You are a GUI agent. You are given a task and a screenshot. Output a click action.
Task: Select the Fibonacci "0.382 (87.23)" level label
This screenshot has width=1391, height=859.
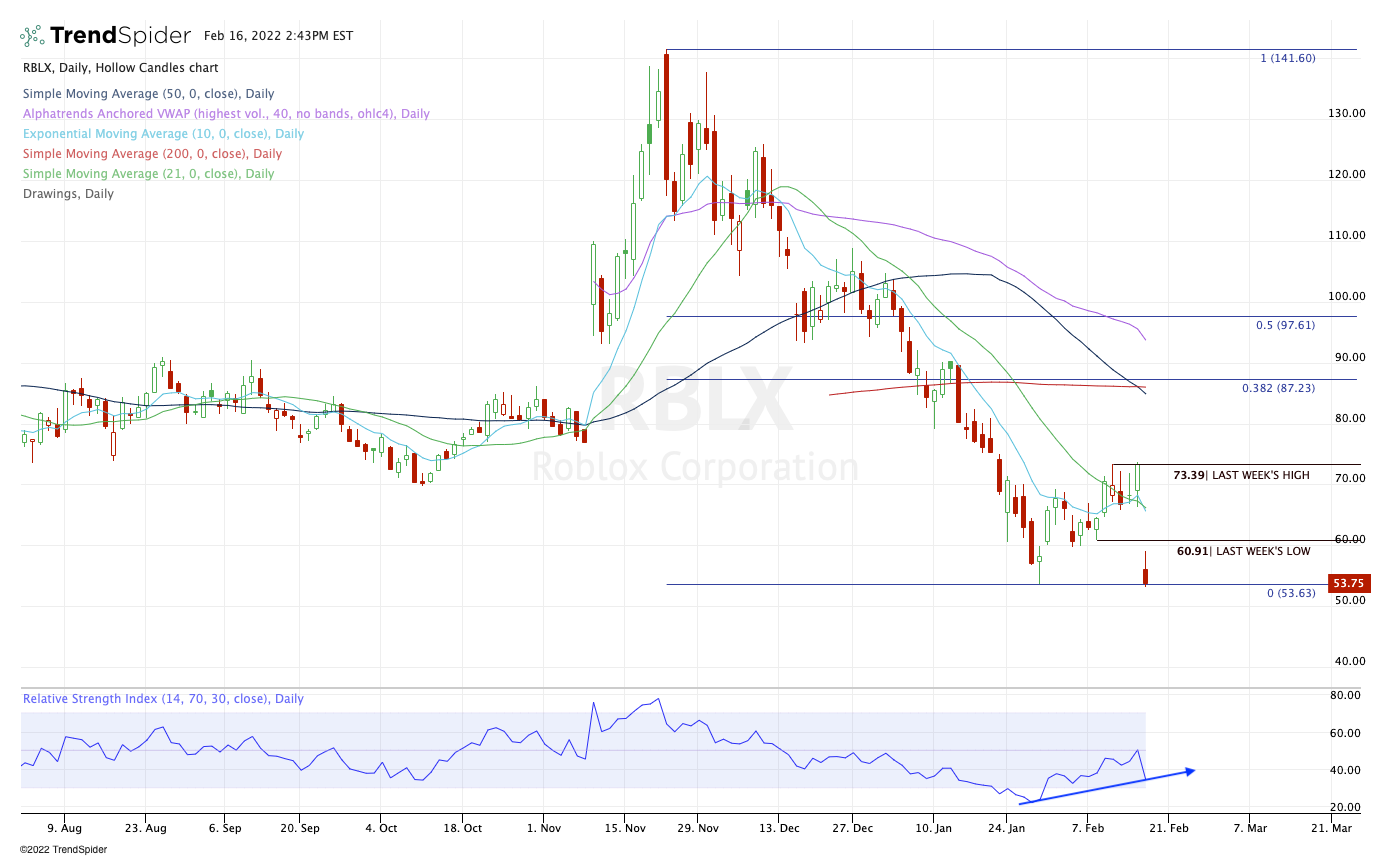coord(1279,387)
